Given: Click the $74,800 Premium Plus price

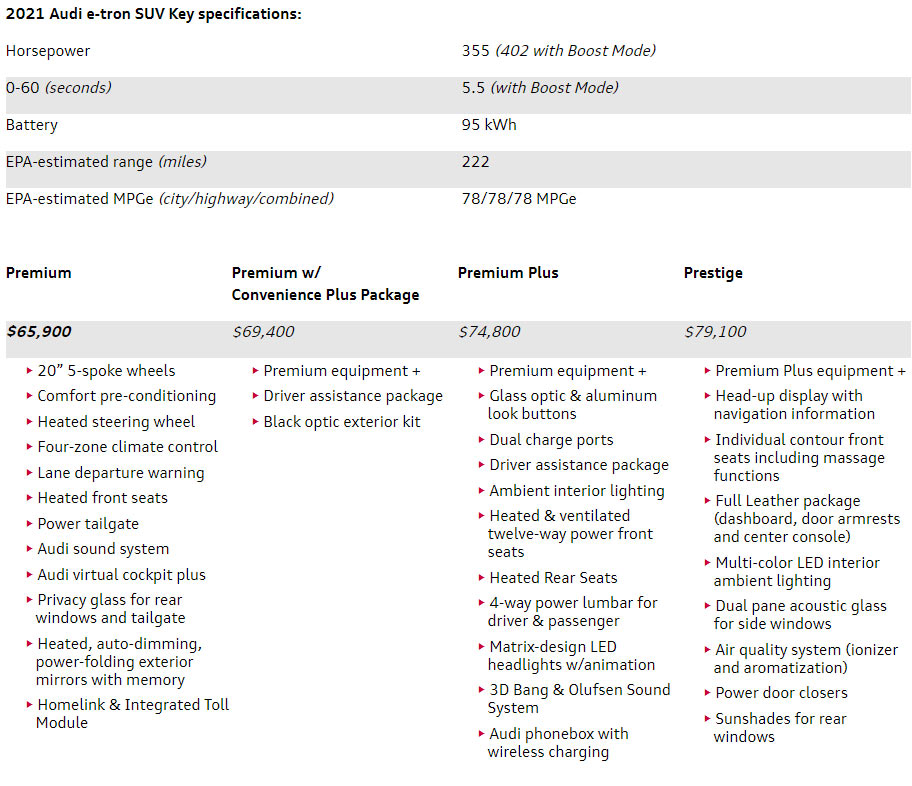Looking at the screenshot, I should (x=489, y=332).
